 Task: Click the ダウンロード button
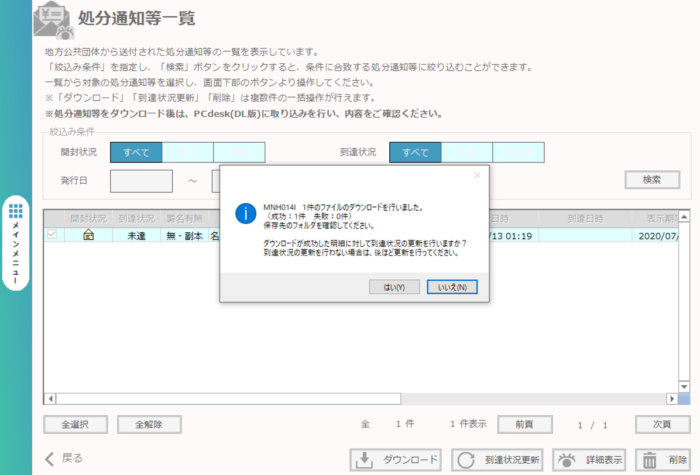click(x=396, y=460)
